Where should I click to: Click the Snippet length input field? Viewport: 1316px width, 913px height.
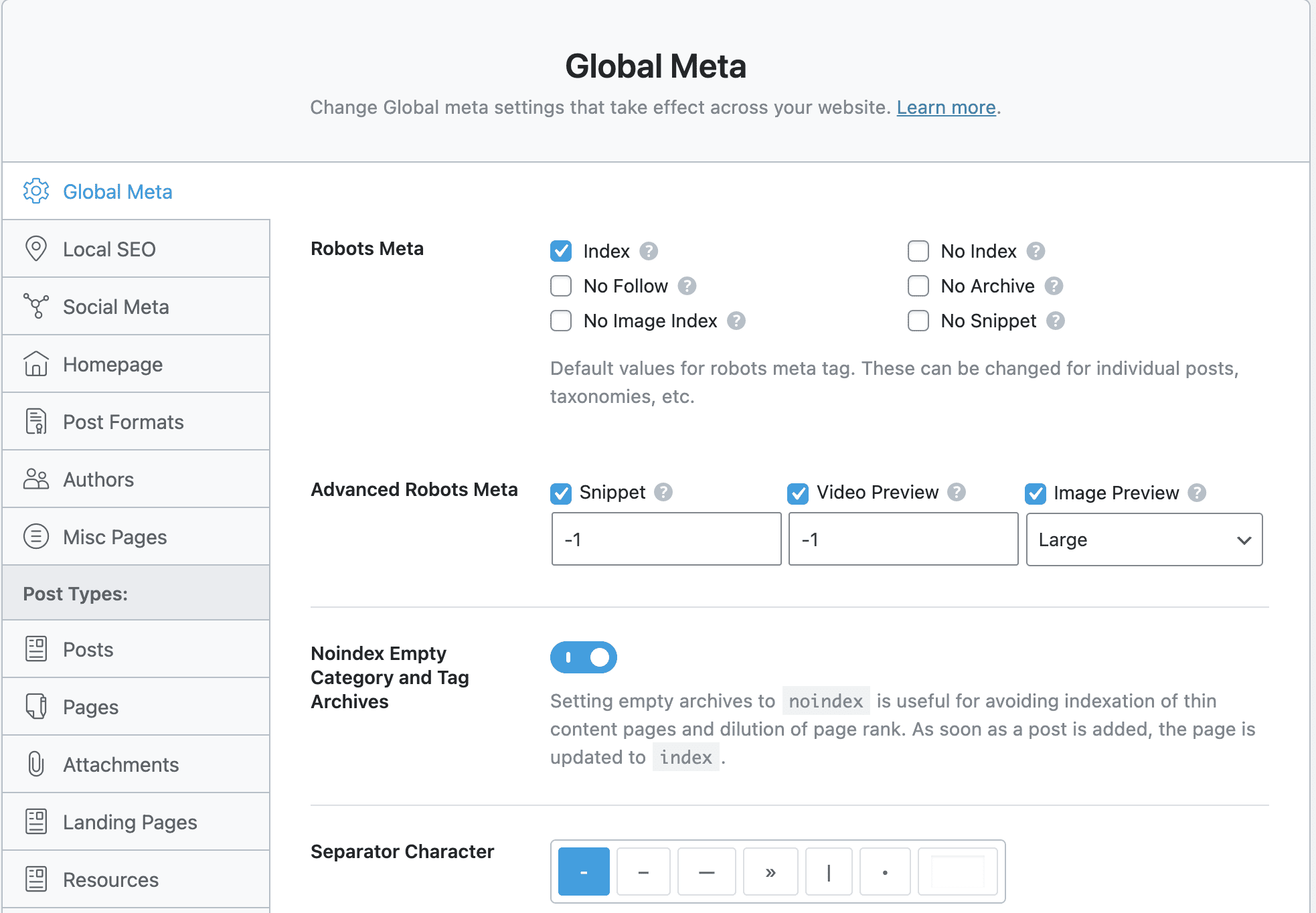coord(666,539)
